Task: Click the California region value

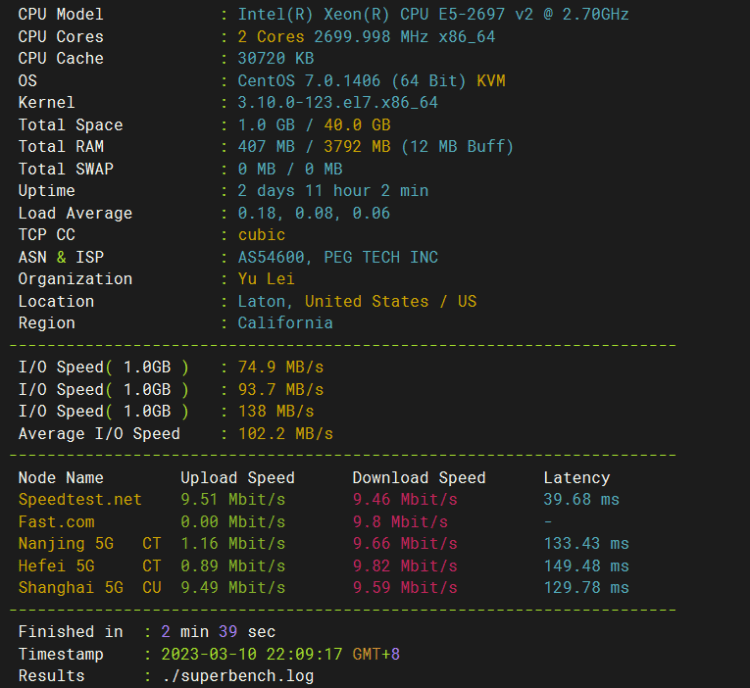Action: [x=285, y=323]
